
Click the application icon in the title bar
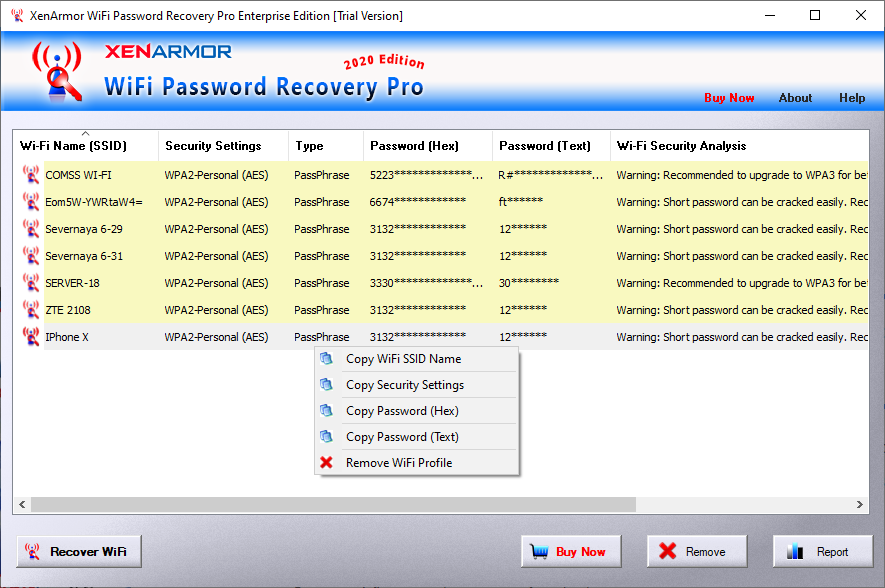pos(17,15)
